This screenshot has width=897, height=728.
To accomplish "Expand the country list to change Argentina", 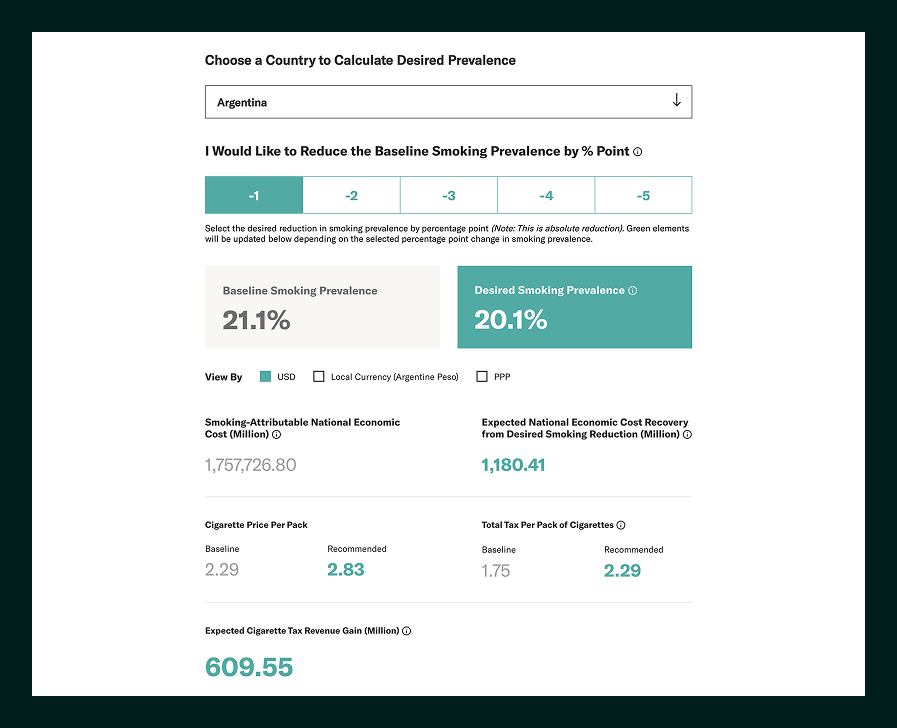I will click(448, 101).
